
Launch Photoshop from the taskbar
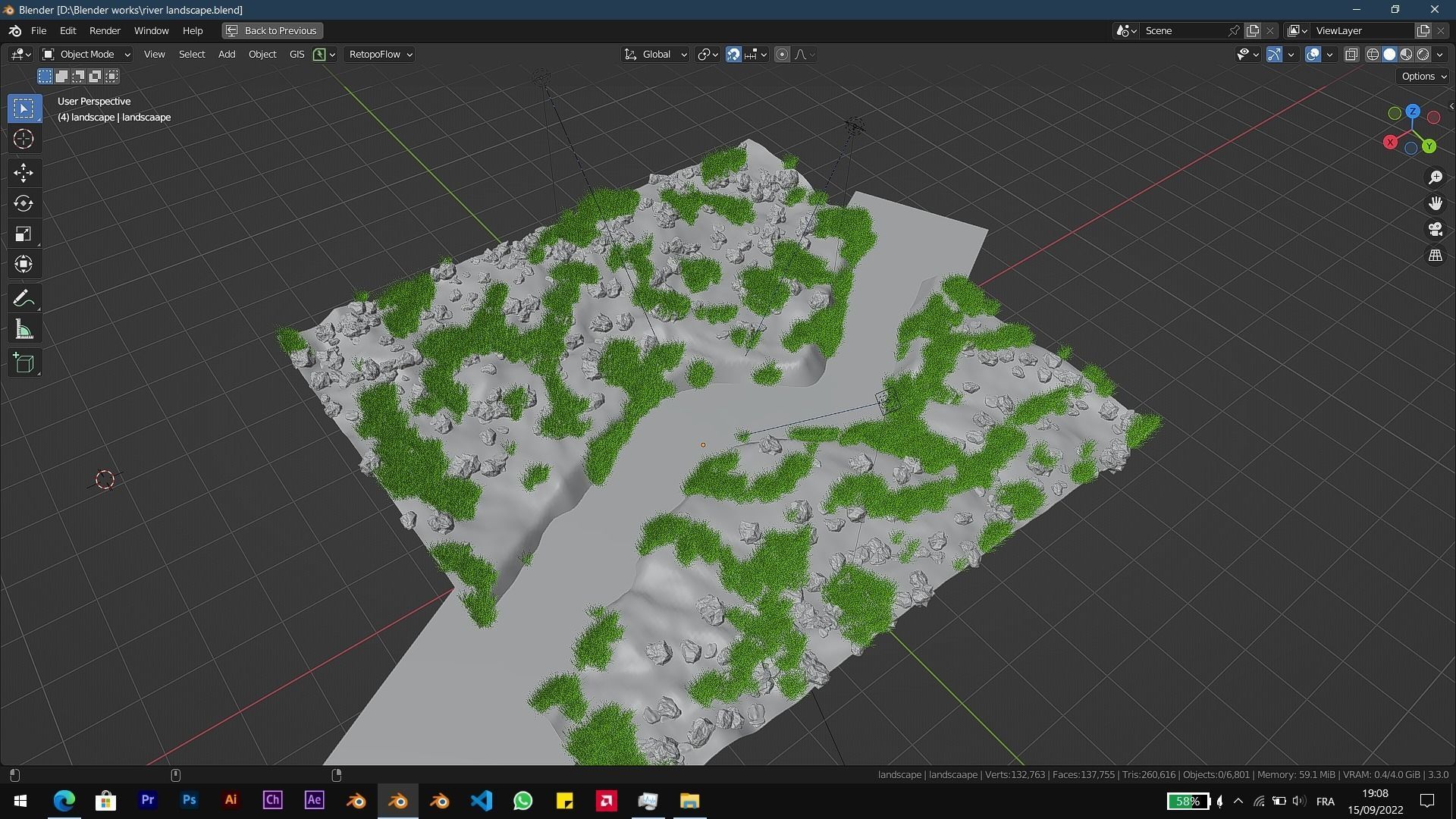coord(188,800)
